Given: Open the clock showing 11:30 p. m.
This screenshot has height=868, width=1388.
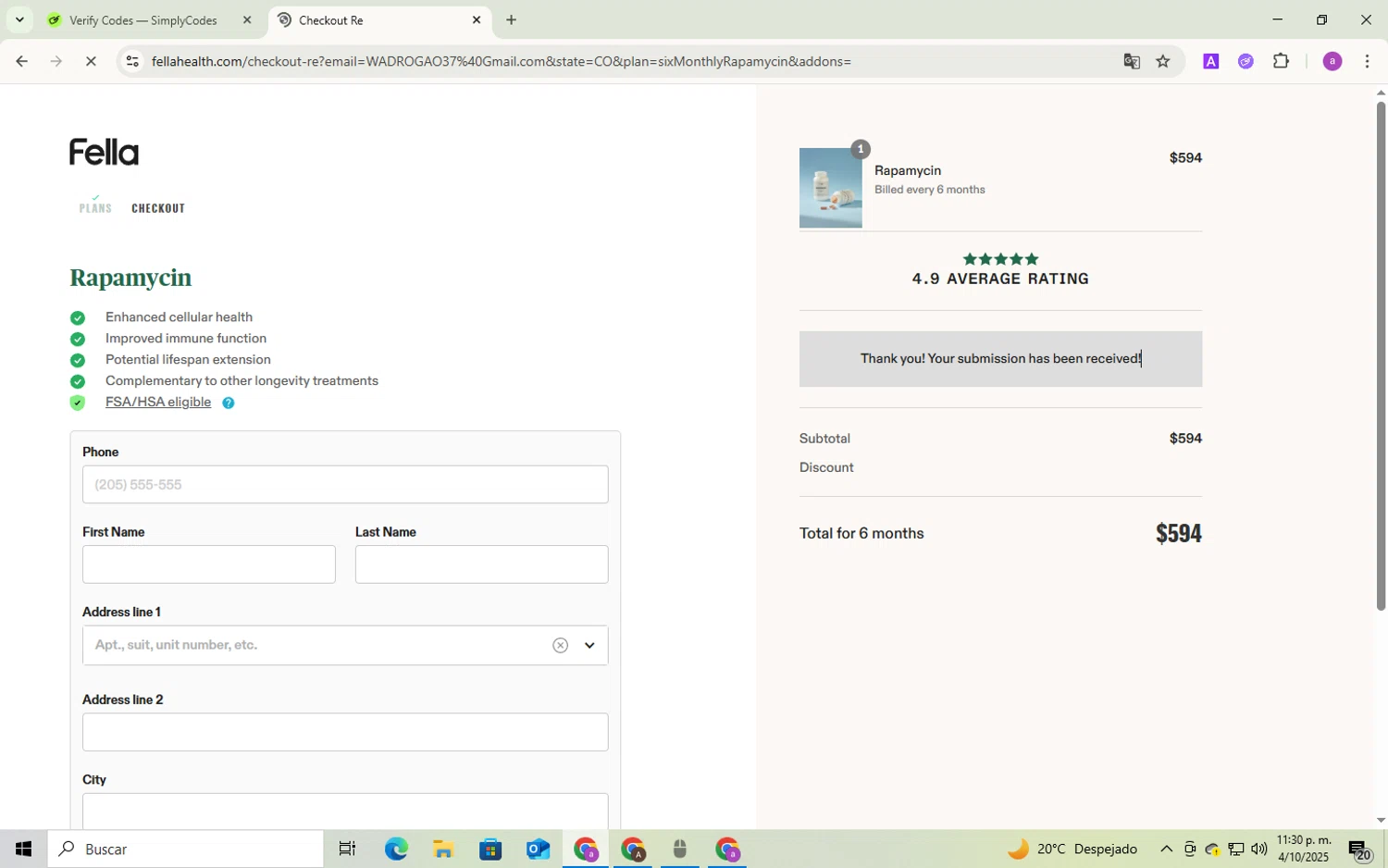Looking at the screenshot, I should pyautogui.click(x=1304, y=849).
